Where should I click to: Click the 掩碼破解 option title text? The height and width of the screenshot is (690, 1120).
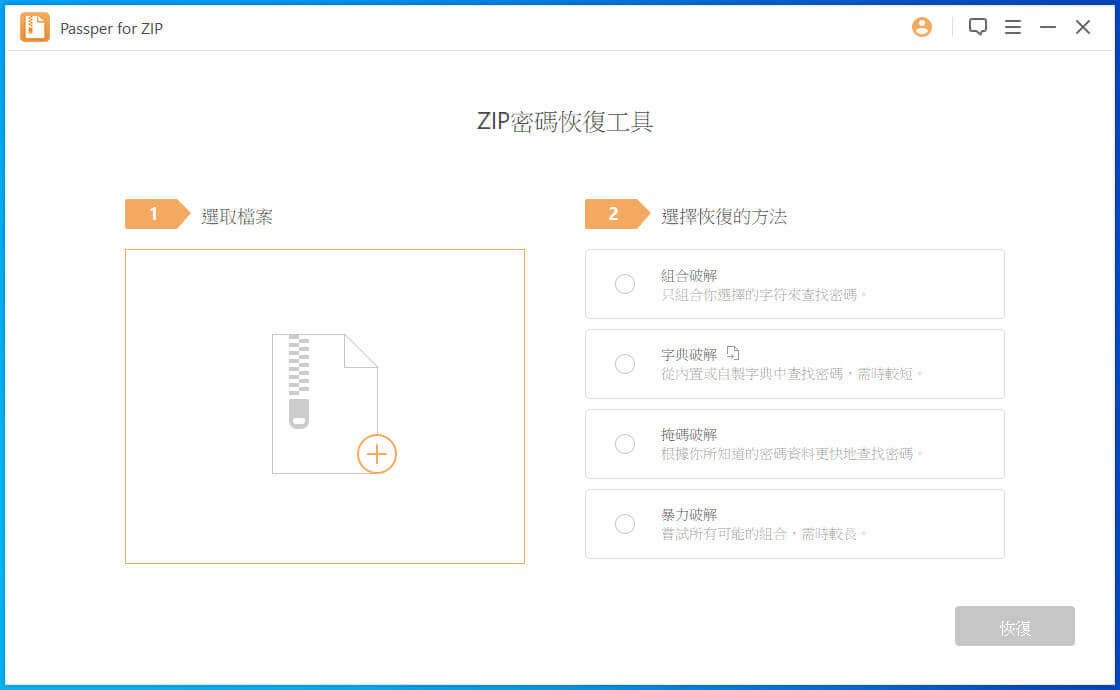tap(689, 435)
